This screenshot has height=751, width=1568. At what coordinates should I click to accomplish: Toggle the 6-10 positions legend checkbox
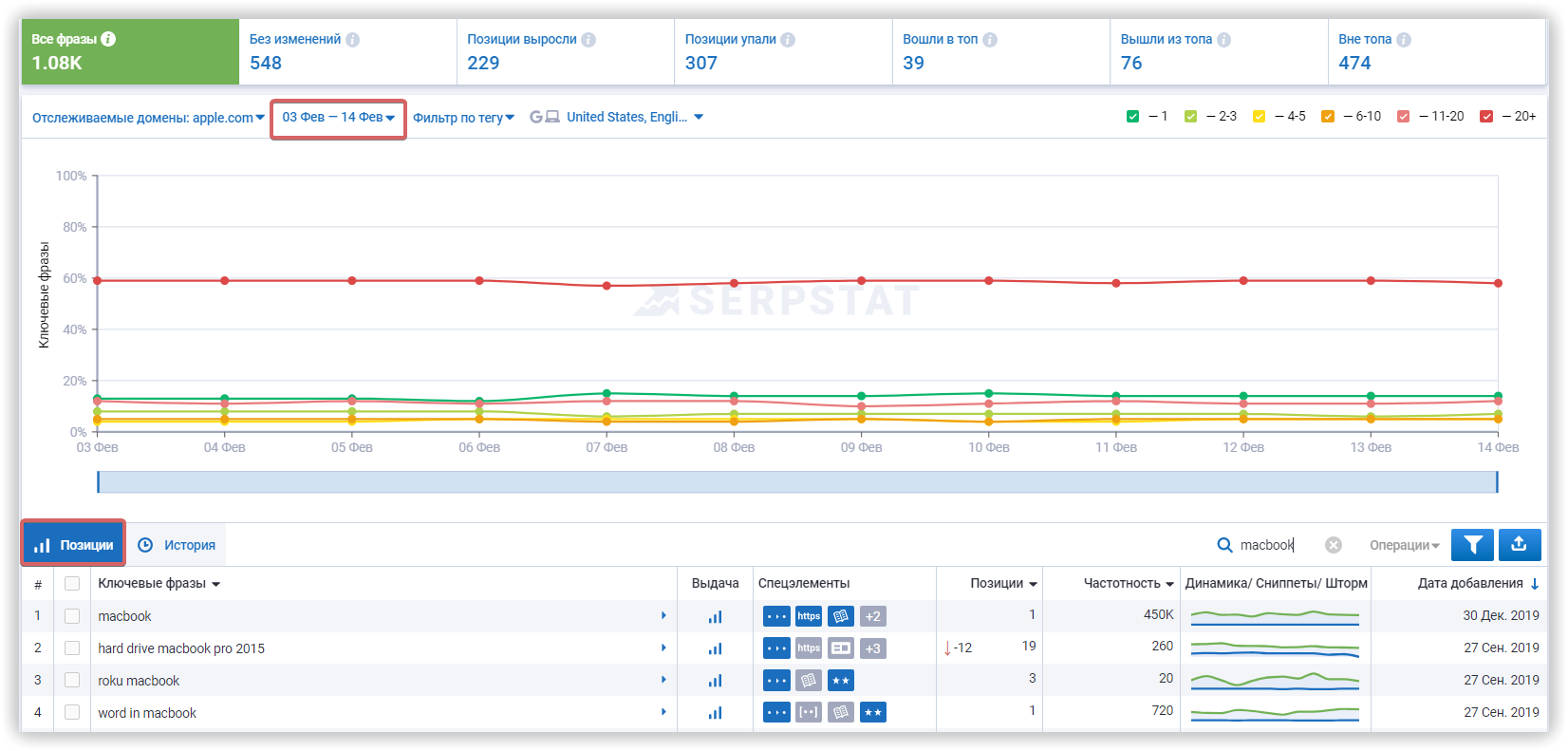[x=1328, y=117]
